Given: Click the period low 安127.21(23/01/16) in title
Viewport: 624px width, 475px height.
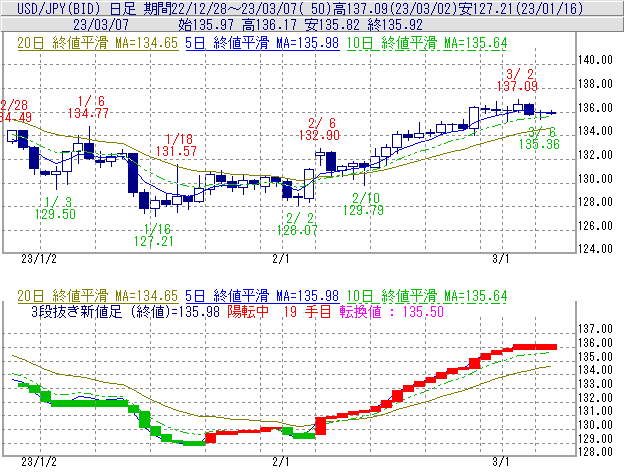Looking at the screenshot, I should pyautogui.click(x=521, y=8).
